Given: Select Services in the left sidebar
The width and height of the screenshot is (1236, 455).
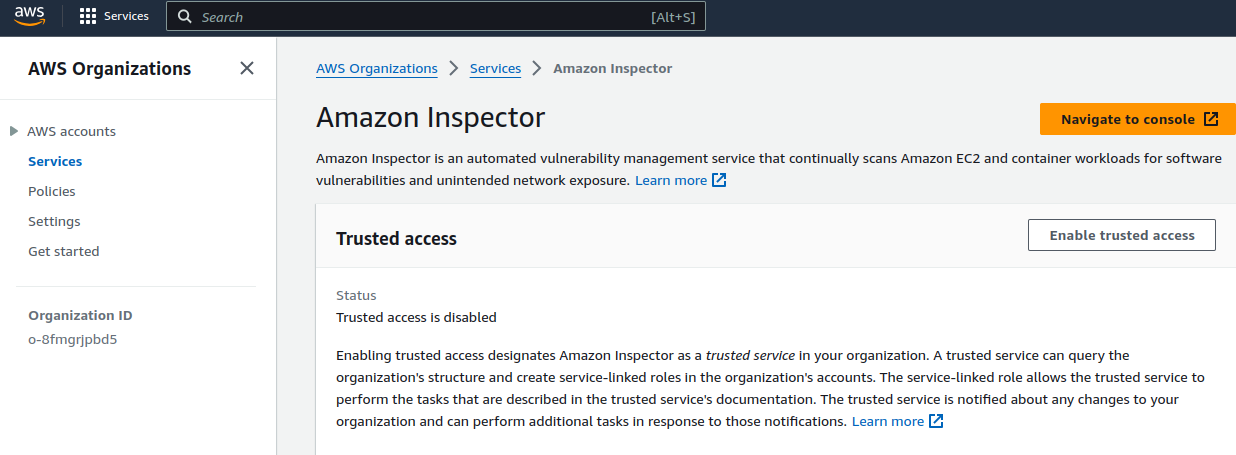Looking at the screenshot, I should pos(55,161).
